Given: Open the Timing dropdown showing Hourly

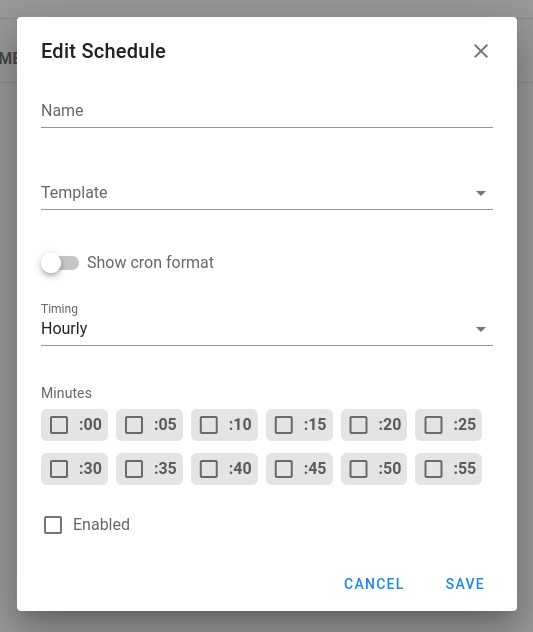Looking at the screenshot, I should point(266,324).
